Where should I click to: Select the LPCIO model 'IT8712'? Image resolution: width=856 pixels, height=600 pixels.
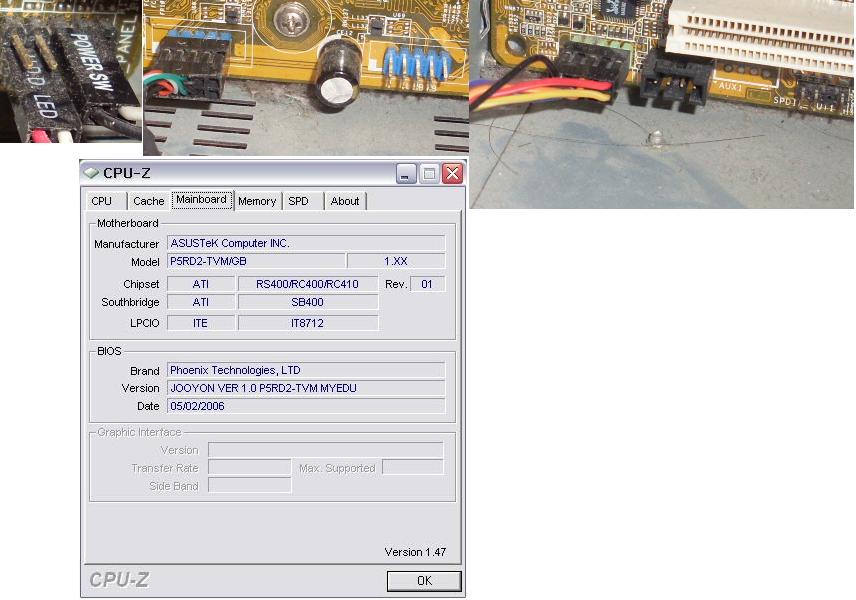click(x=308, y=323)
